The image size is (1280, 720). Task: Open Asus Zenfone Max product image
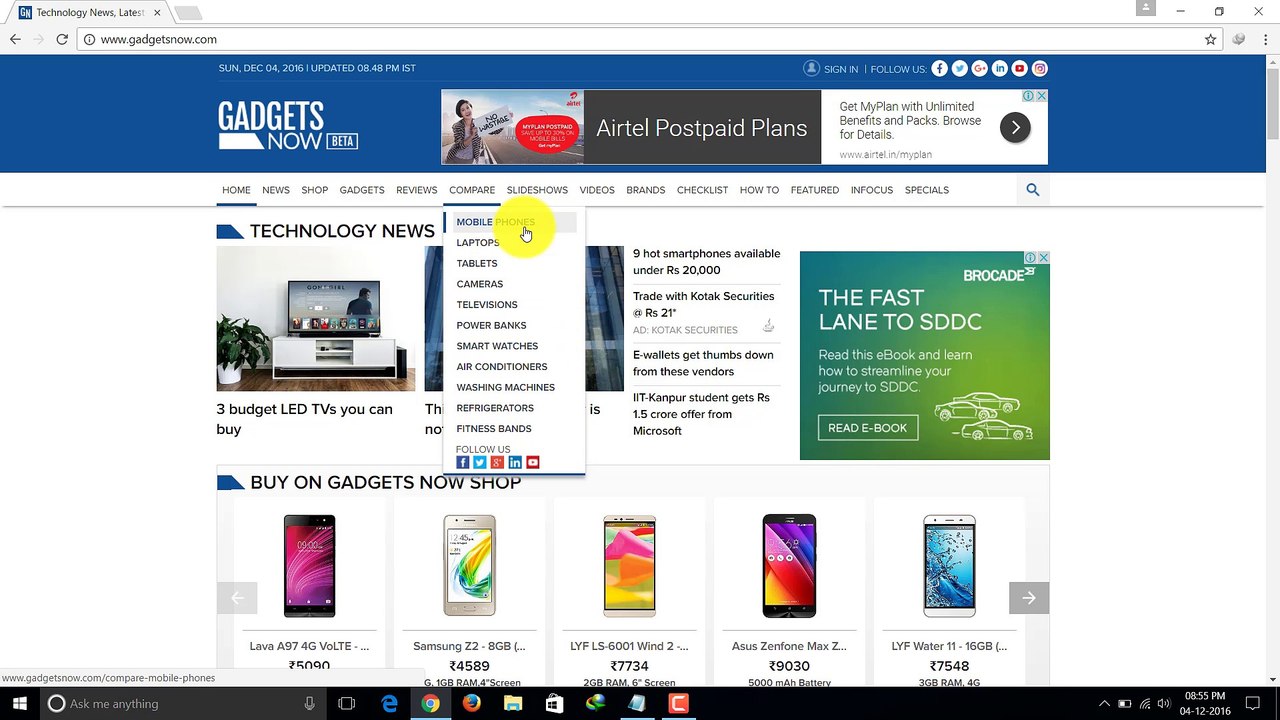point(789,566)
